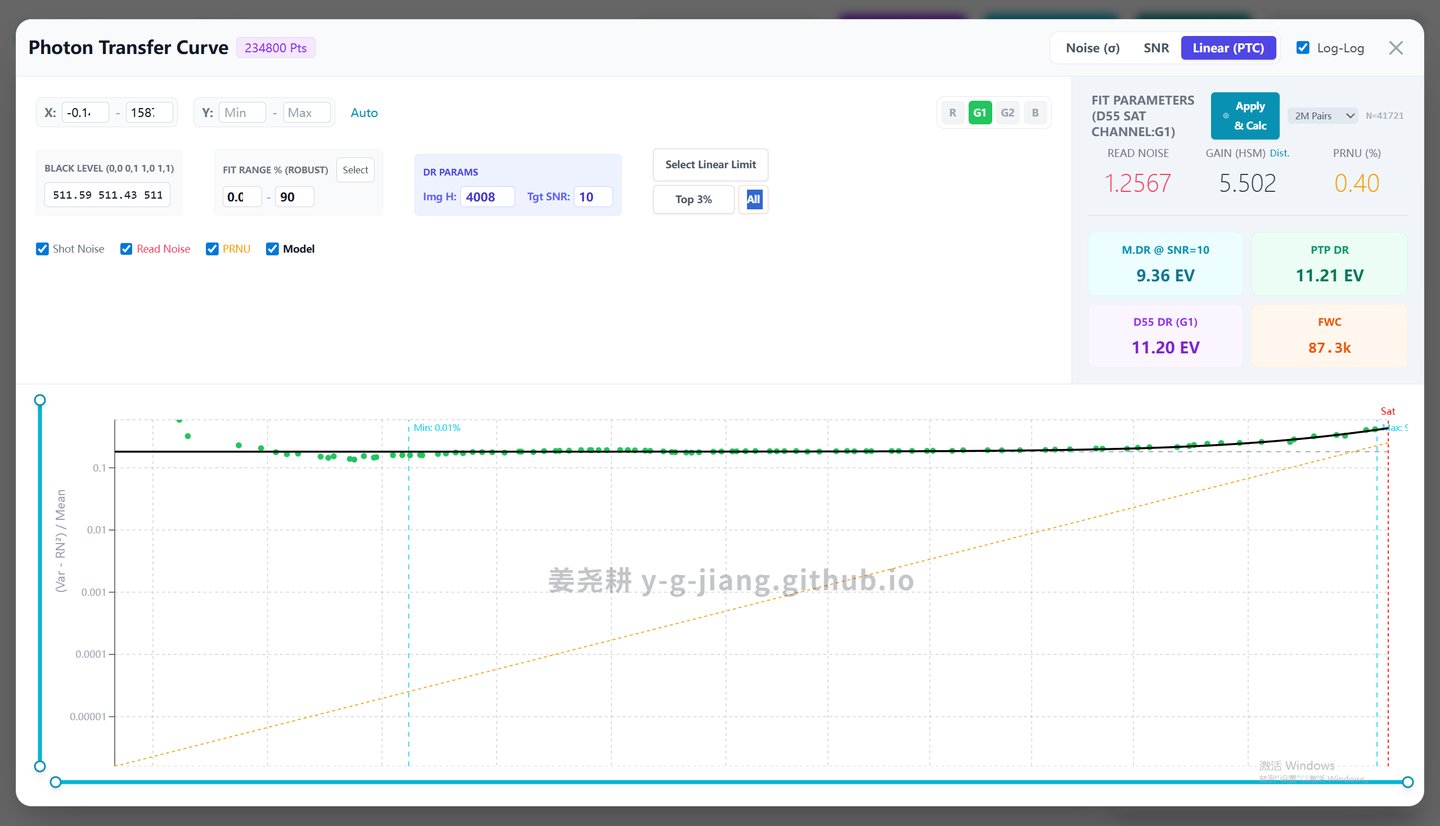Click the Dist. link beside Gain
The width and height of the screenshot is (1440, 826).
tap(1280, 153)
